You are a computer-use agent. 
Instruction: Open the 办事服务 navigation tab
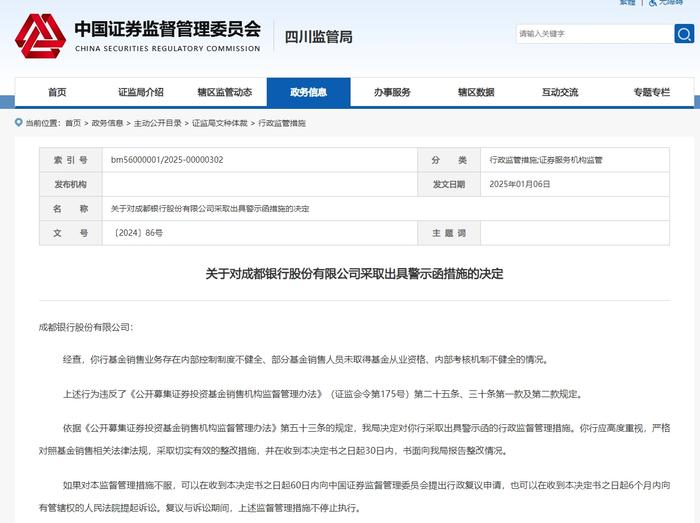tap(392, 92)
